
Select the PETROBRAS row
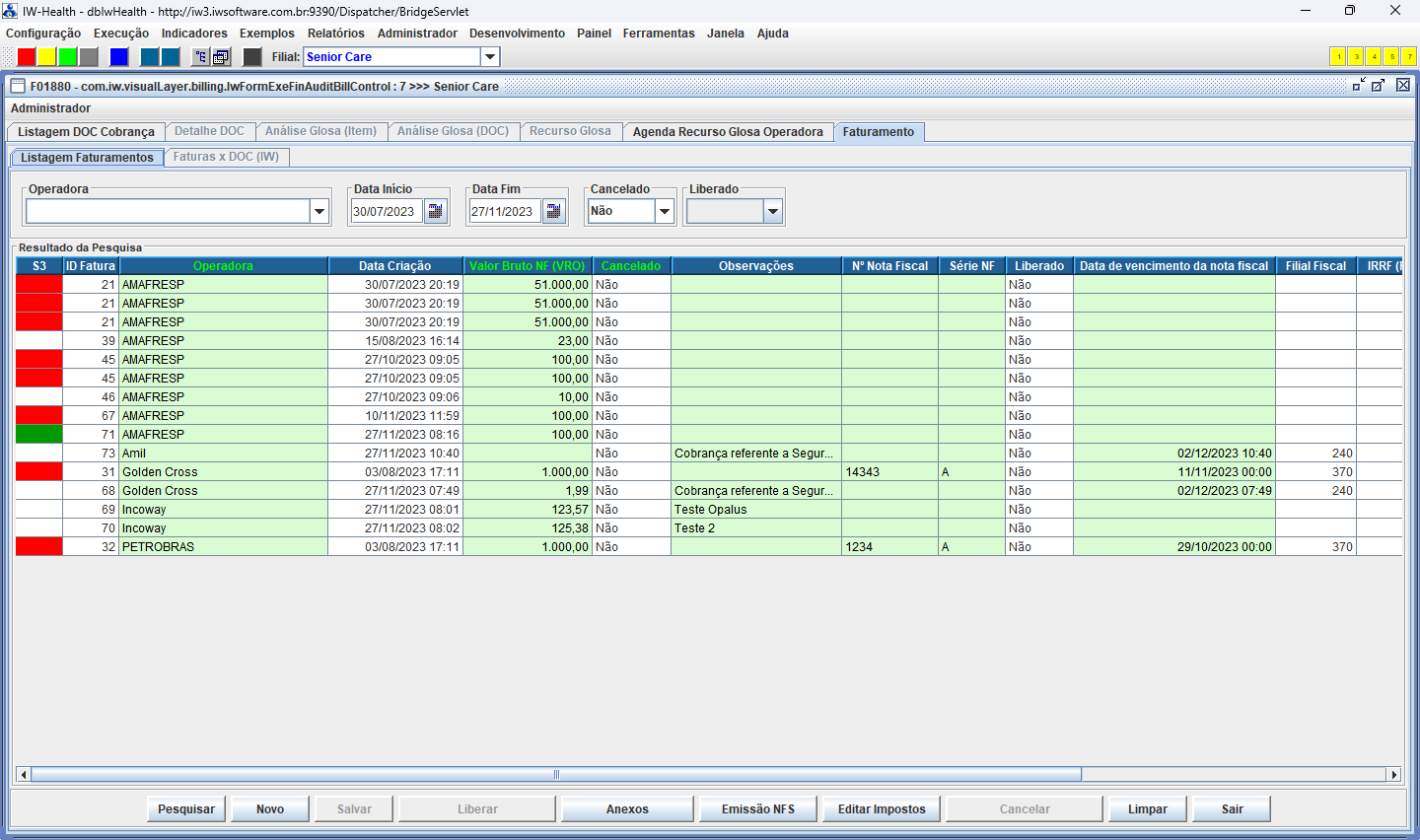[x=709, y=547]
